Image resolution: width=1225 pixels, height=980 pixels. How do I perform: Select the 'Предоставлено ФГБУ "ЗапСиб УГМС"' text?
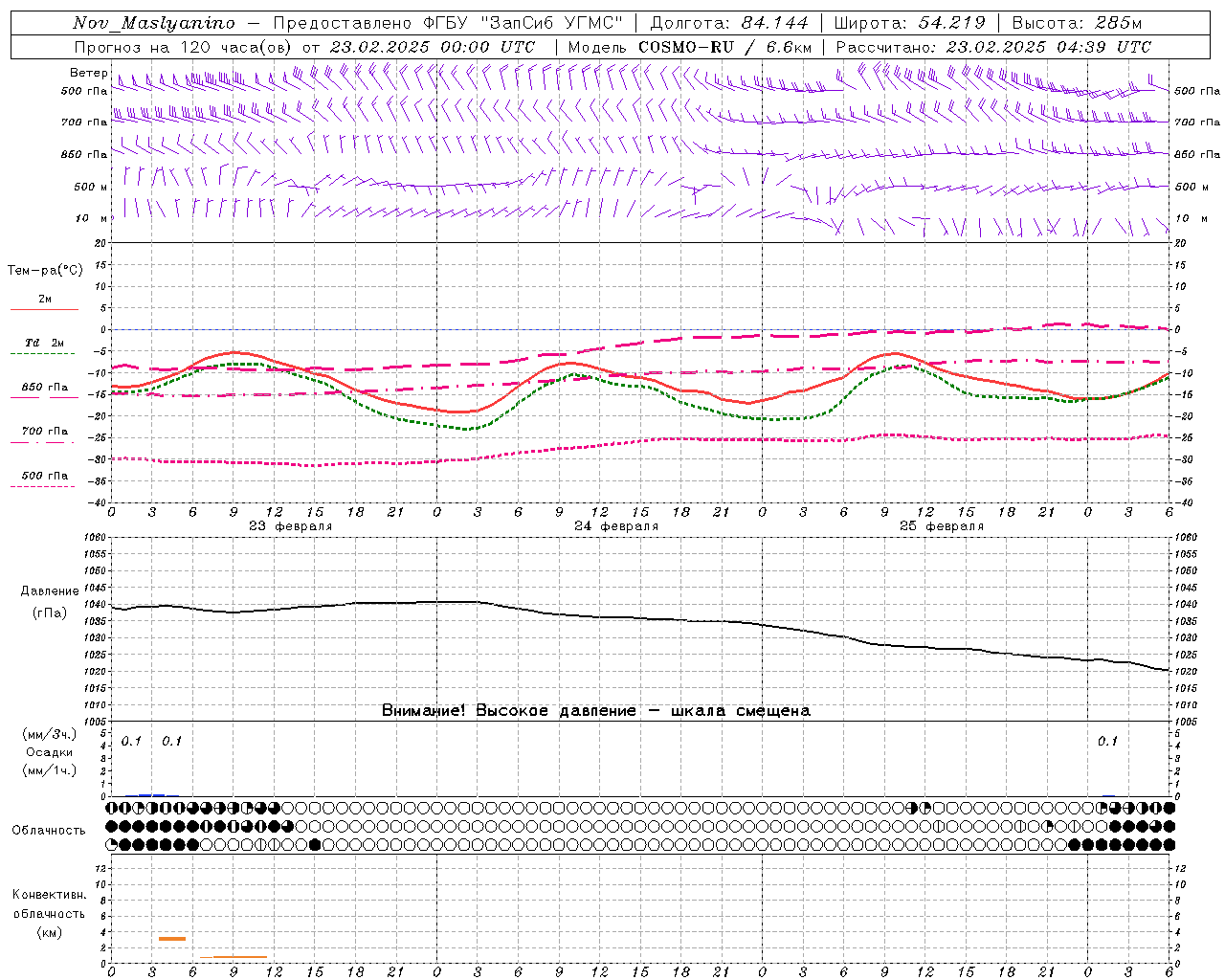coord(448,23)
